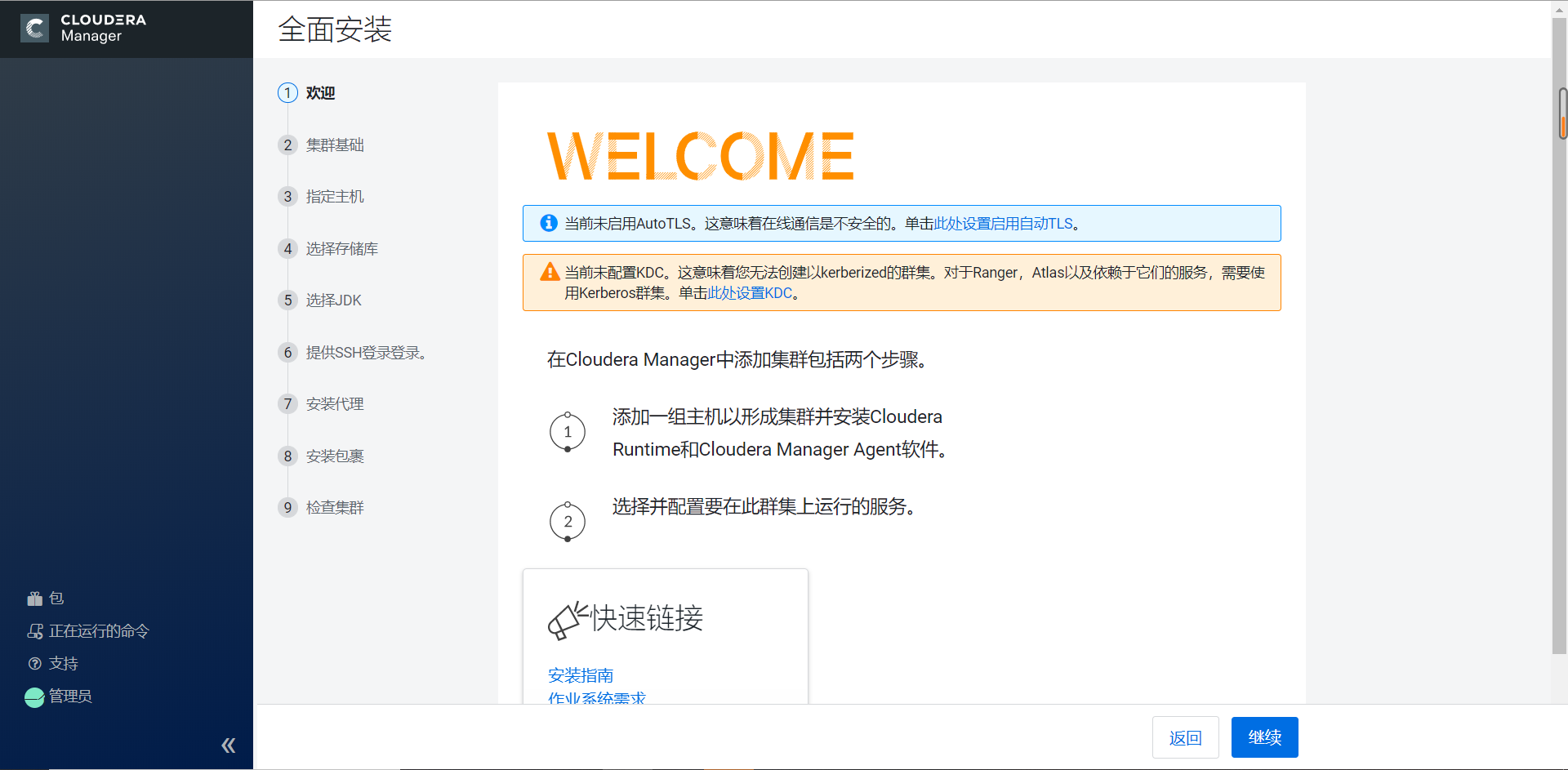The height and width of the screenshot is (770, 1568).
Task: Click text 选择并配置要在此群集上运行的服务
Action: click(764, 507)
